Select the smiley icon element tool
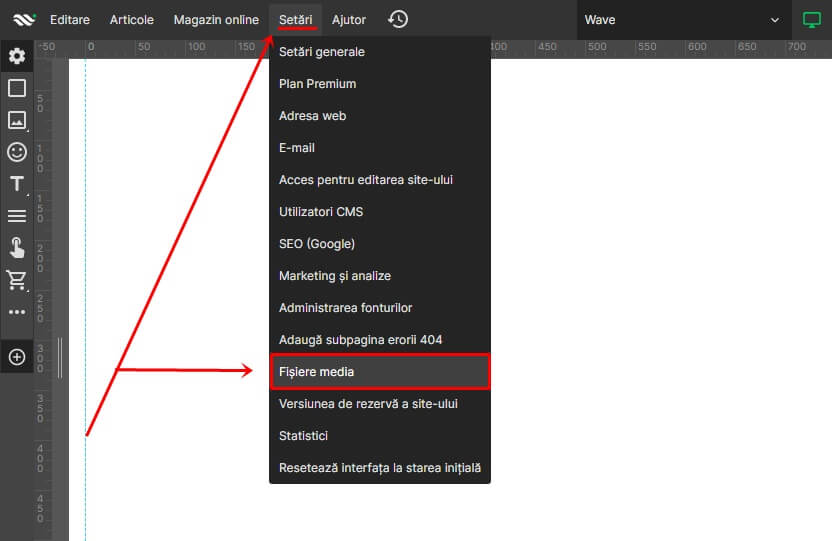 click(17, 152)
